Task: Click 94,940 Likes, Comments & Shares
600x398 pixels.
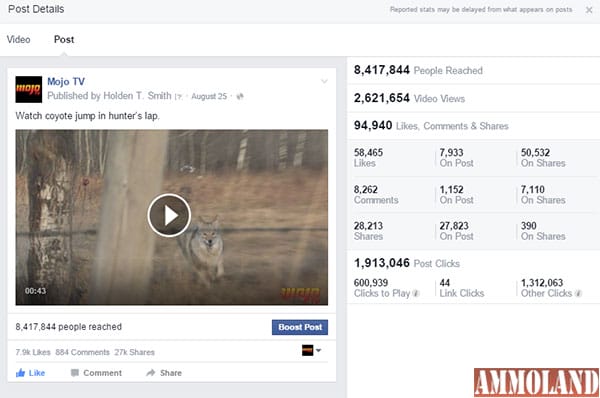Action: pyautogui.click(x=431, y=126)
